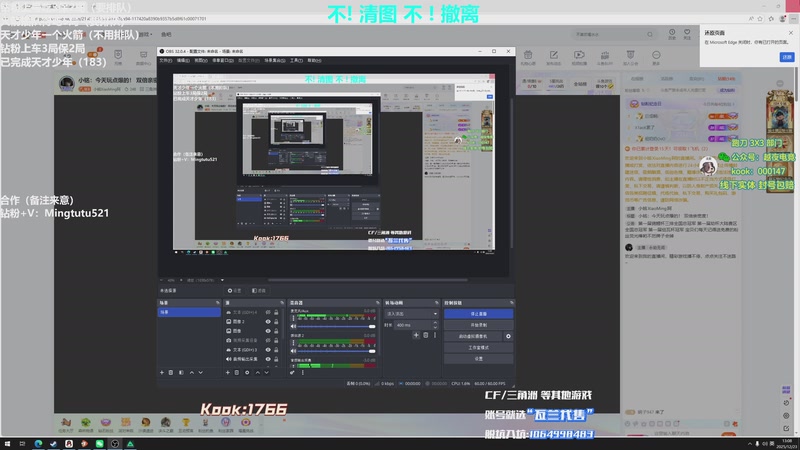This screenshot has width=800, height=450.
Task: Open the 工具(T) menu
Action: click(x=296, y=60)
